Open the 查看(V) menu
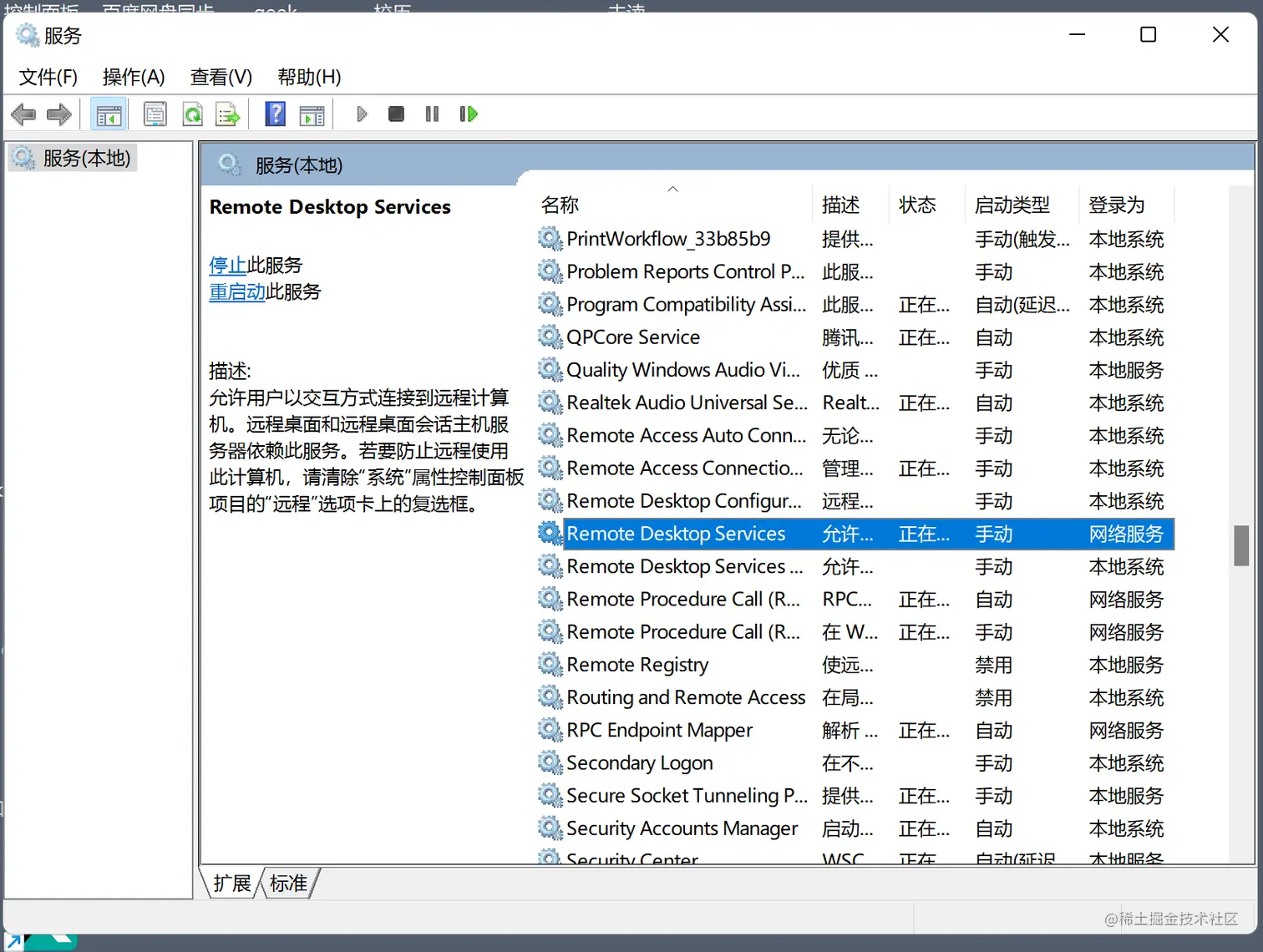 (x=221, y=77)
